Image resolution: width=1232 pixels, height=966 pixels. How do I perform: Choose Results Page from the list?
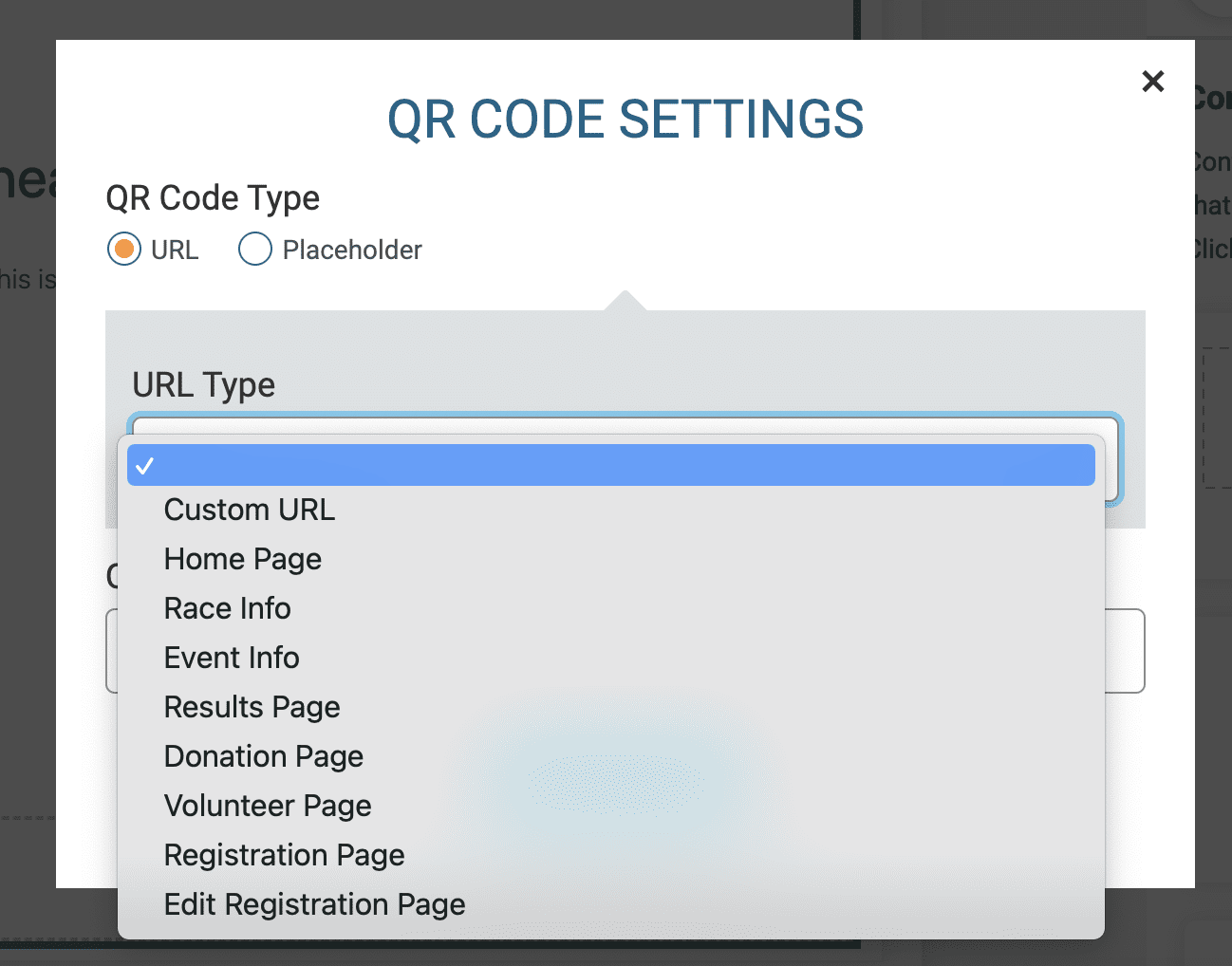tap(252, 707)
